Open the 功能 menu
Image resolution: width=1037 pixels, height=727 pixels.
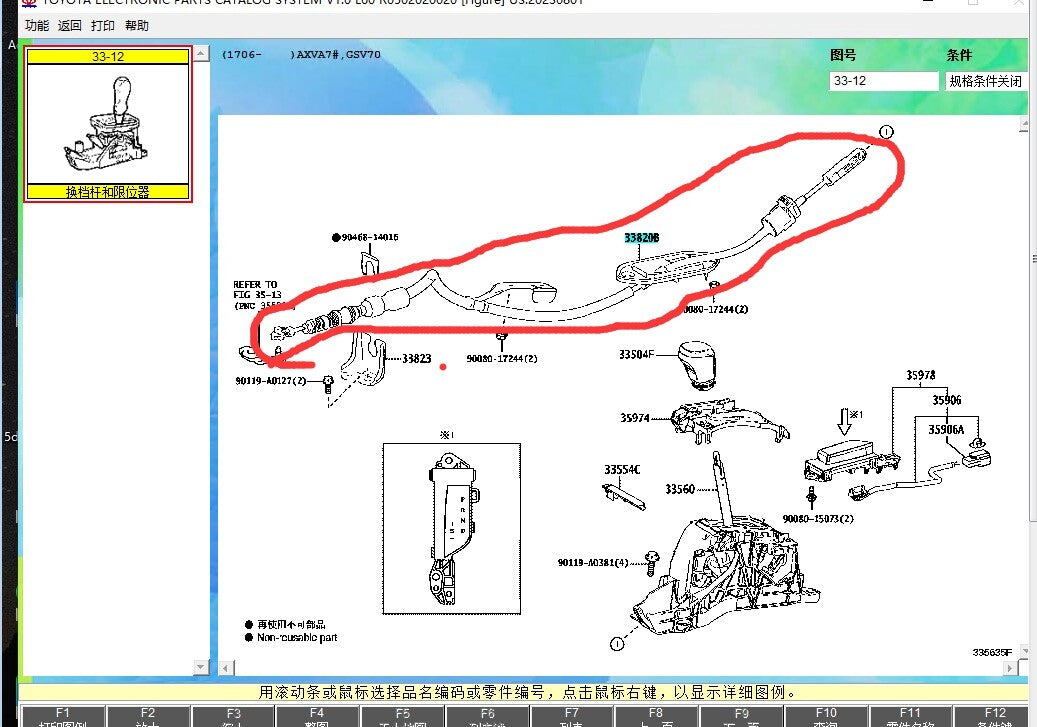[37, 26]
